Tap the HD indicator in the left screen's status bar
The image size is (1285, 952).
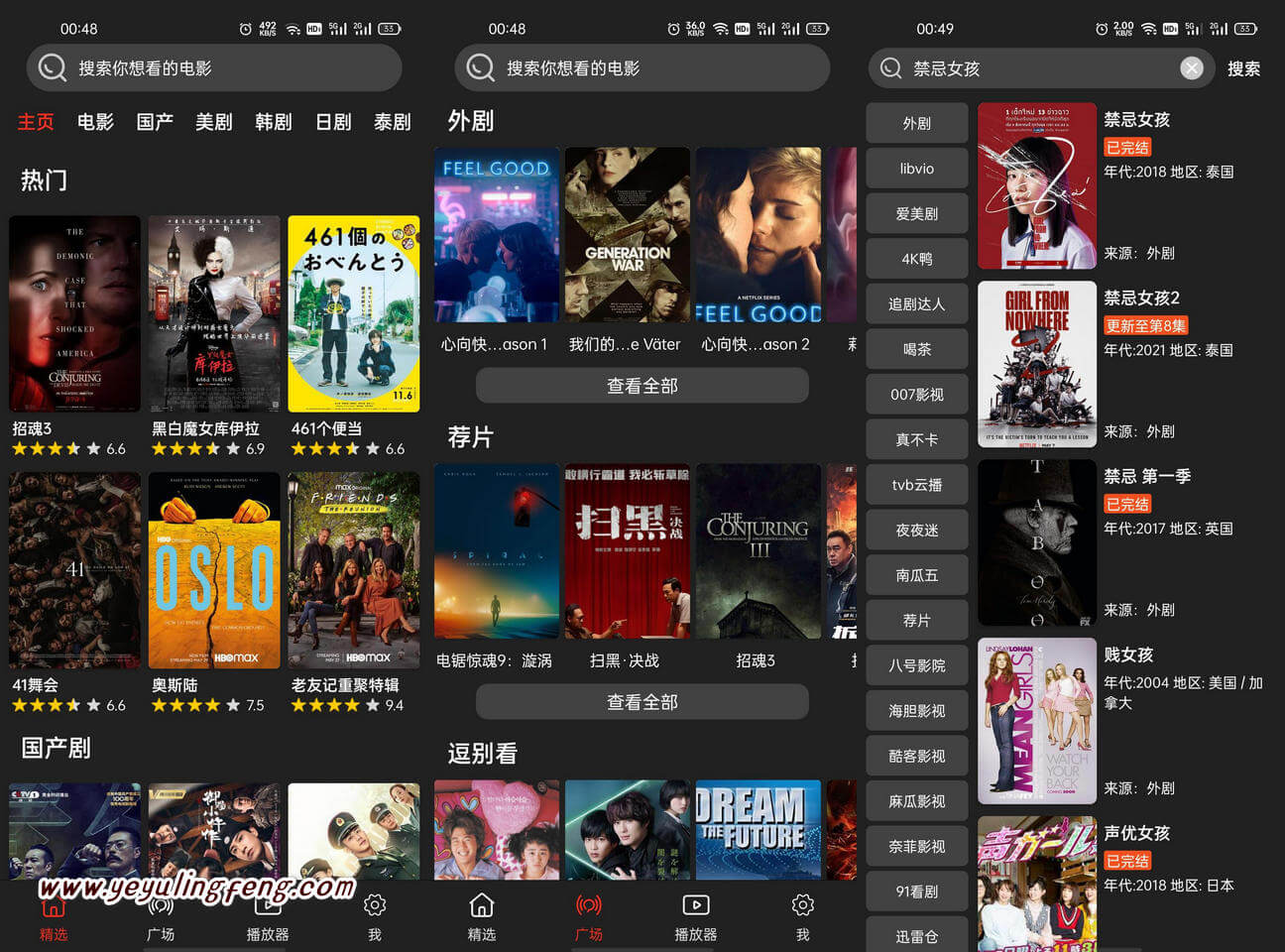pos(314,29)
